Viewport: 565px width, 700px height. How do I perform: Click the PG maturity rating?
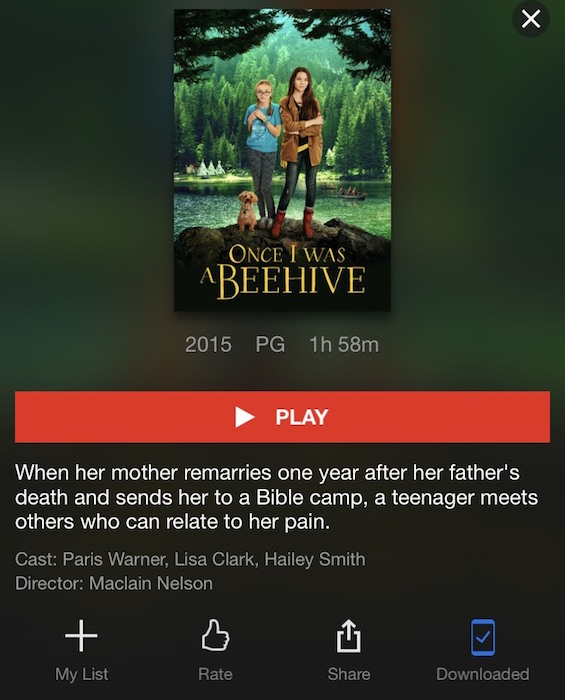pos(270,344)
